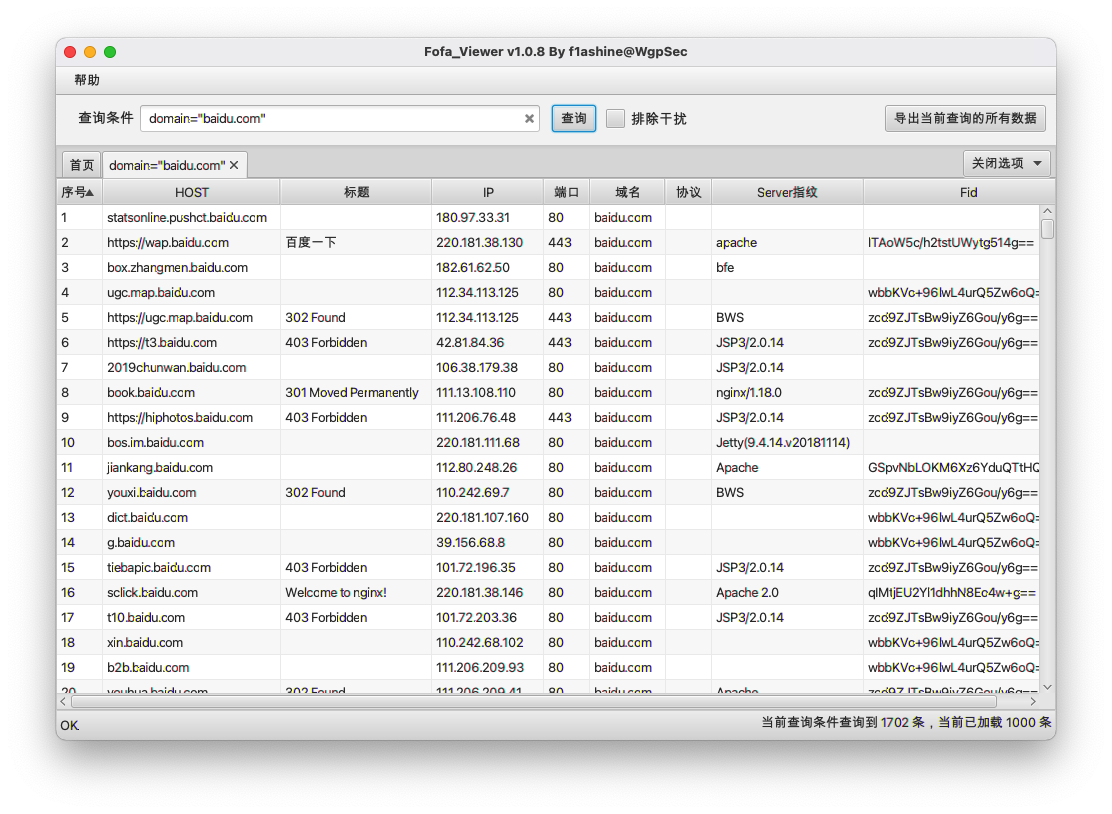1112x814 pixels.
Task: Click the Apache 2.0 server cell
Action: (747, 592)
